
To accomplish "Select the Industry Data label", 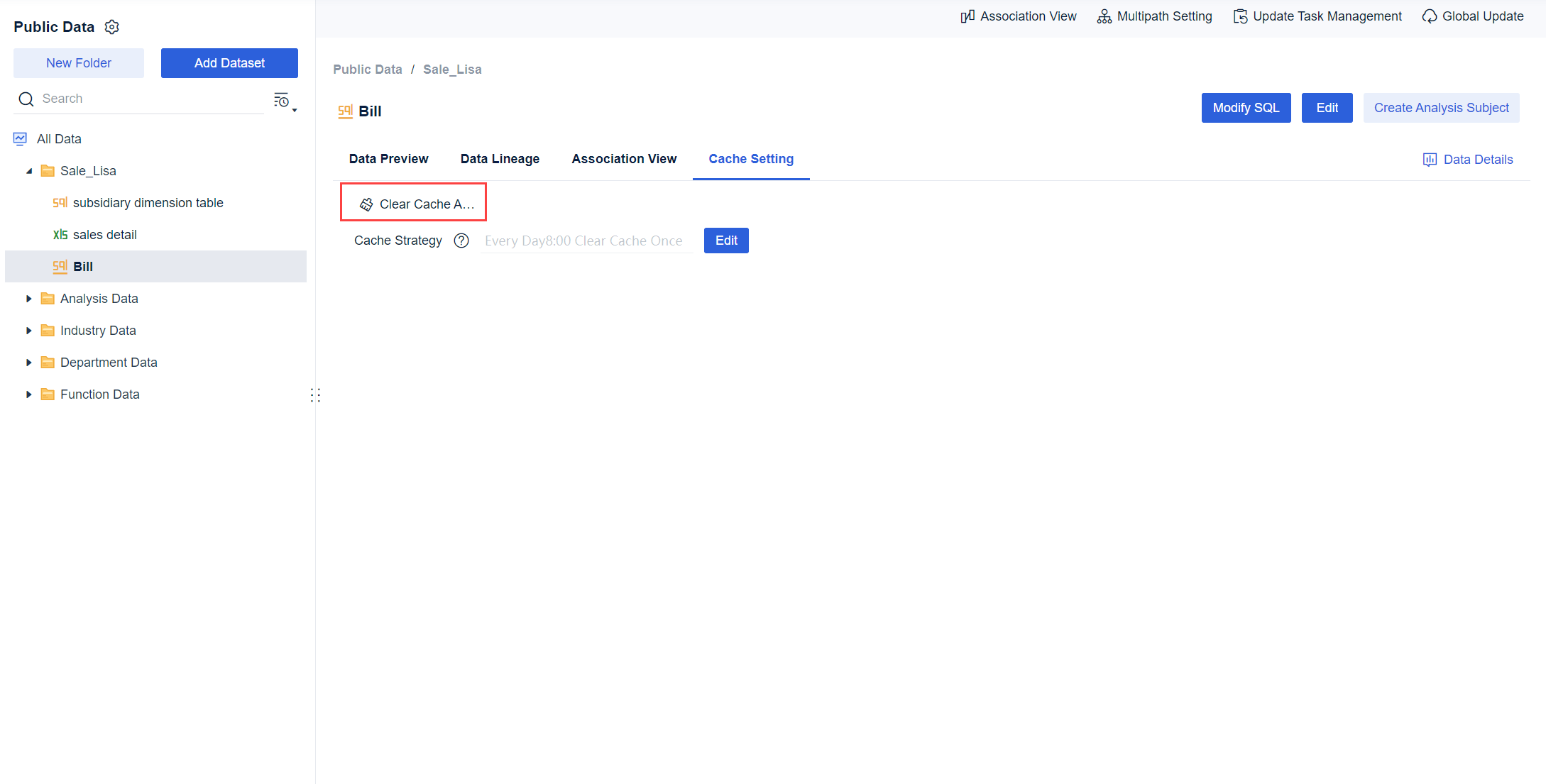I will click(98, 331).
